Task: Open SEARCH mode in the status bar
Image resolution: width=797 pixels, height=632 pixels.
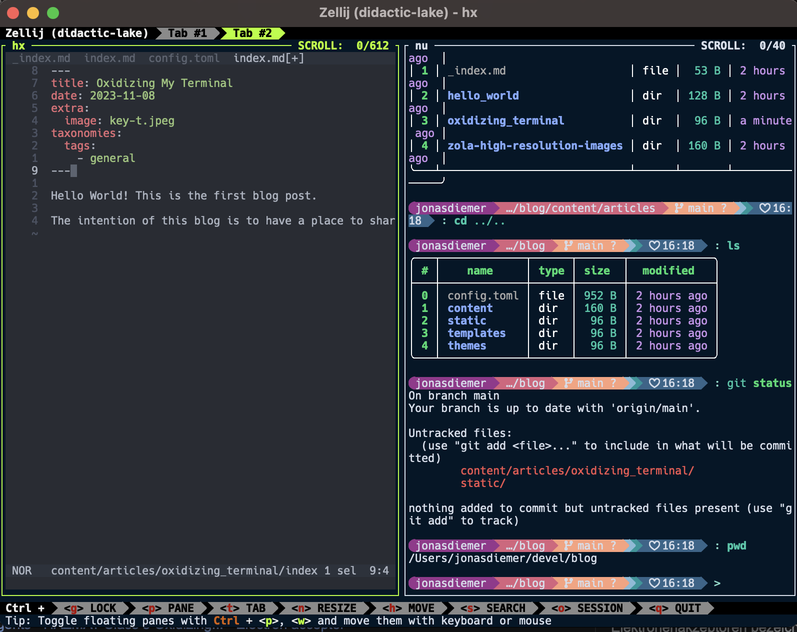Action: tap(492, 608)
